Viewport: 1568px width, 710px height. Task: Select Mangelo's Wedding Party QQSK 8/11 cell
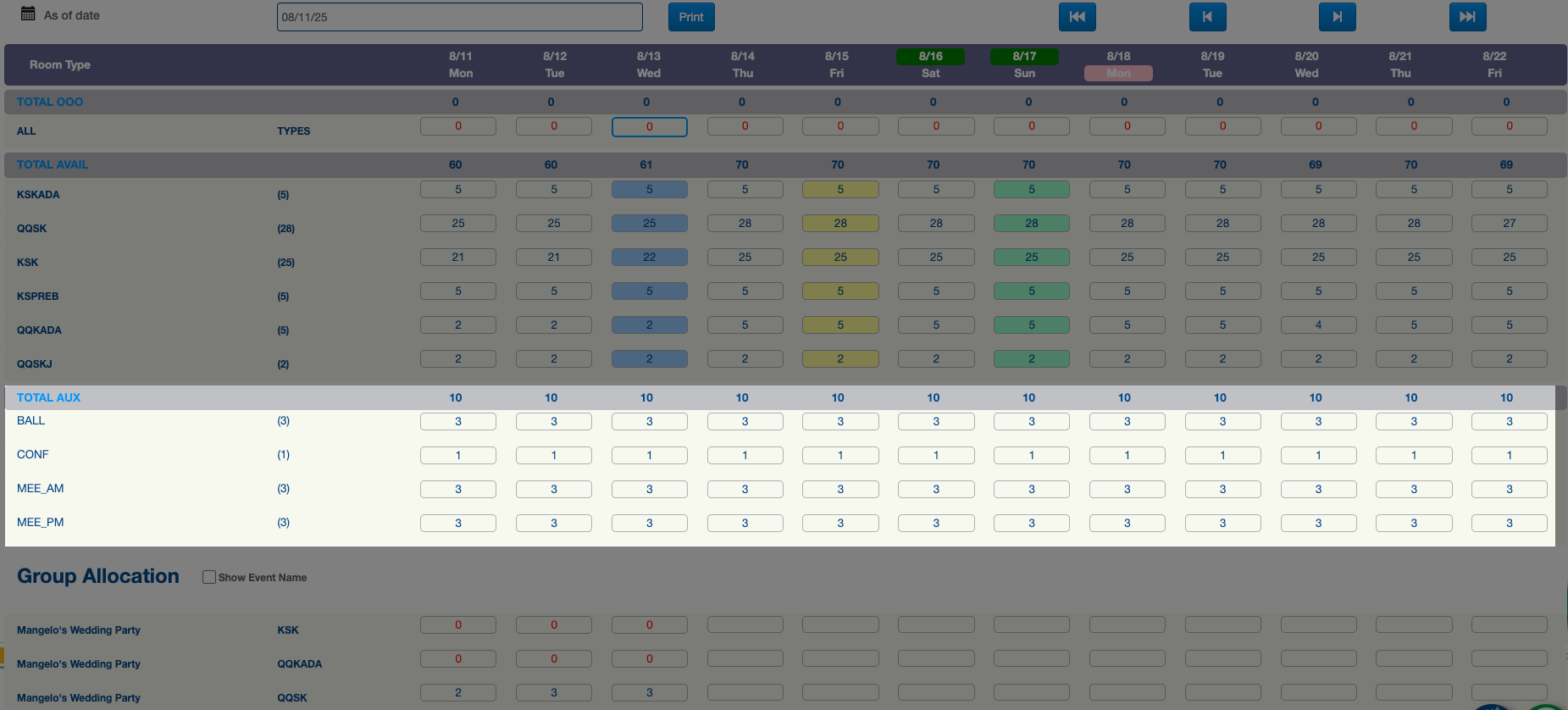click(458, 692)
